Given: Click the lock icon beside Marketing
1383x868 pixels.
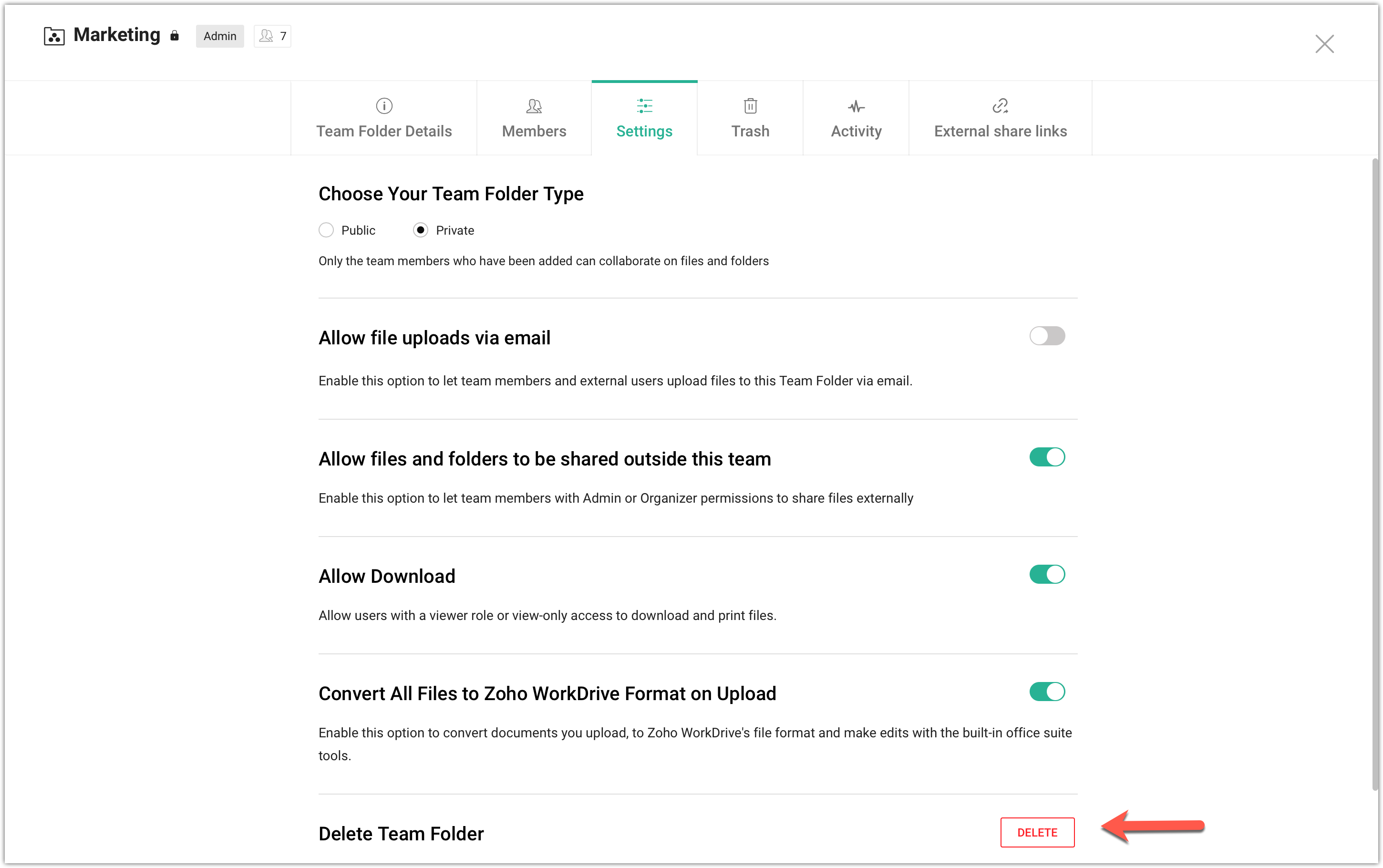Looking at the screenshot, I should [175, 36].
